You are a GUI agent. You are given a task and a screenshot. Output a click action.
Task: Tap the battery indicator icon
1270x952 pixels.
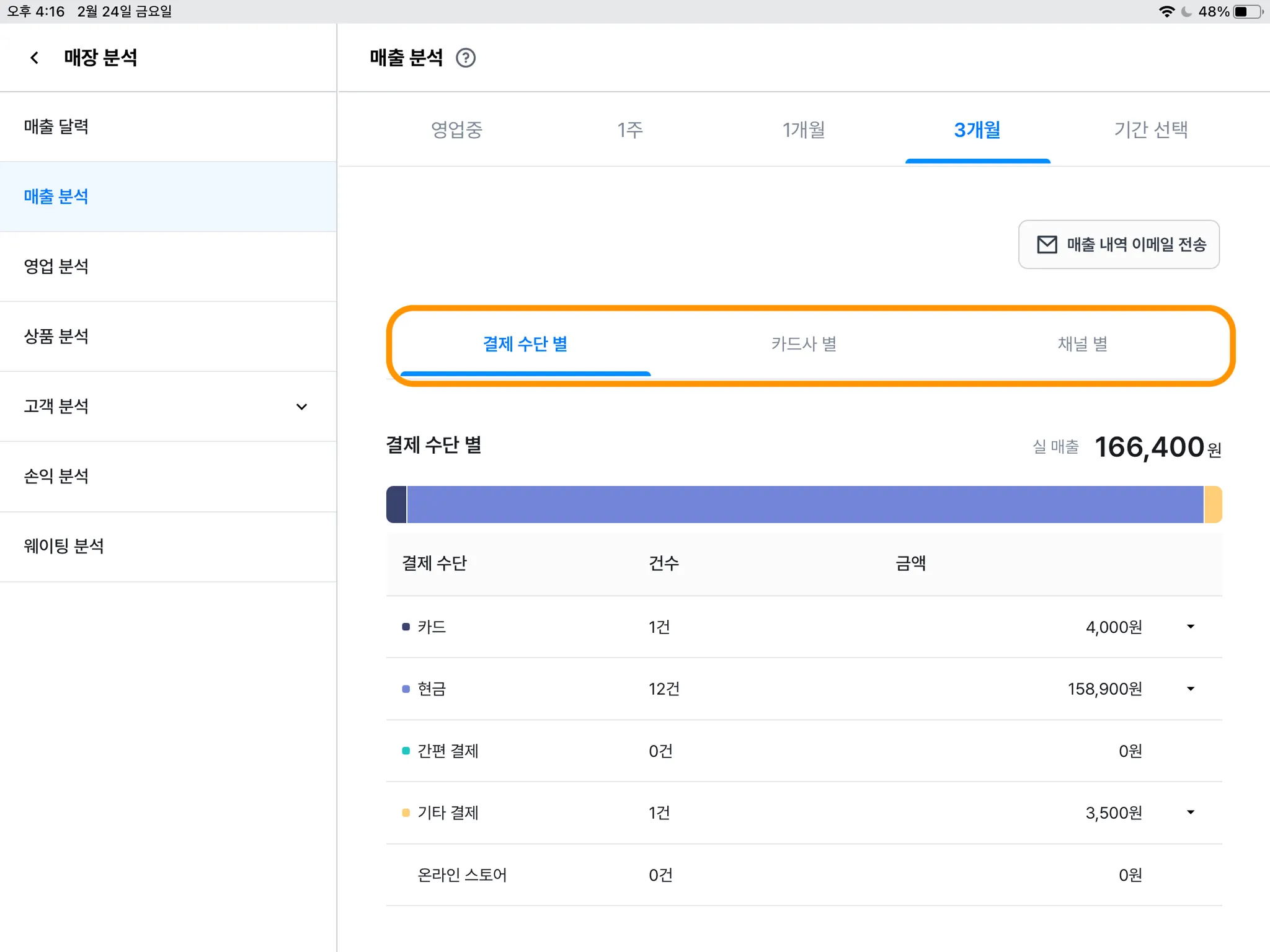(1248, 11)
